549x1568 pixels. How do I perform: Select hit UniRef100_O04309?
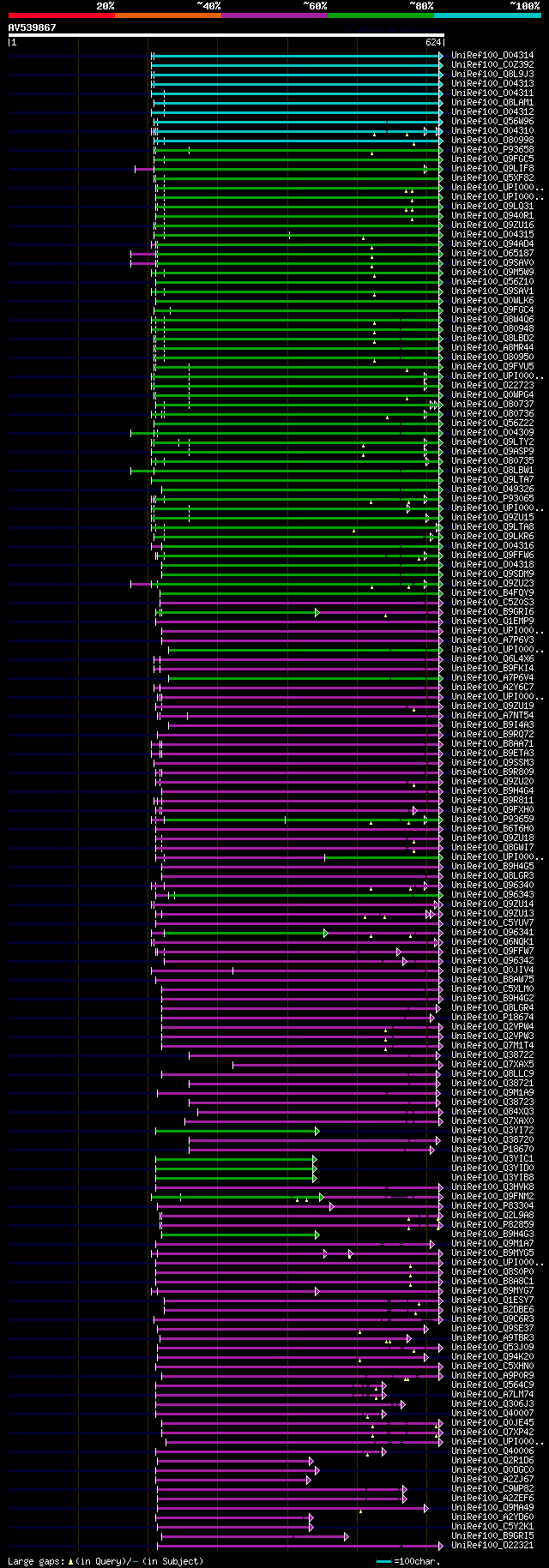coord(492,432)
